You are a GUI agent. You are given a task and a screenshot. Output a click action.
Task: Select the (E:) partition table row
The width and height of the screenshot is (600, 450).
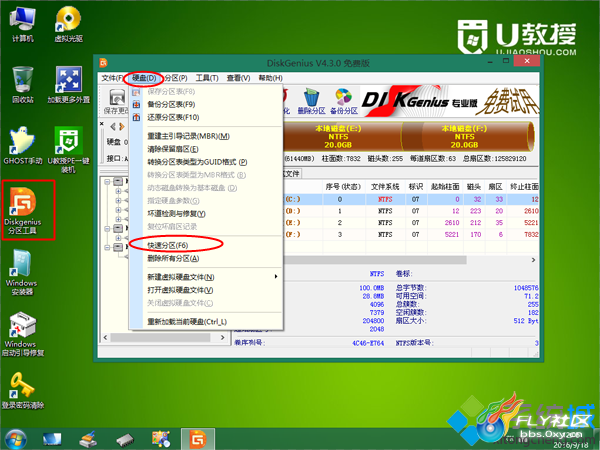pyautogui.click(x=411, y=223)
